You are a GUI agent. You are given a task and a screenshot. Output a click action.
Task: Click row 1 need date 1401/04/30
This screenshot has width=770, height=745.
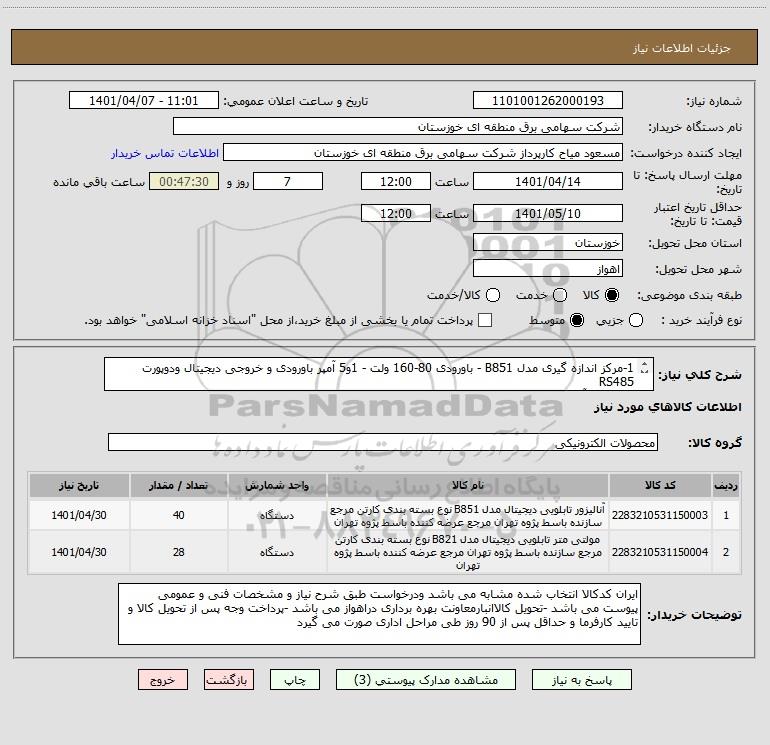tap(79, 515)
